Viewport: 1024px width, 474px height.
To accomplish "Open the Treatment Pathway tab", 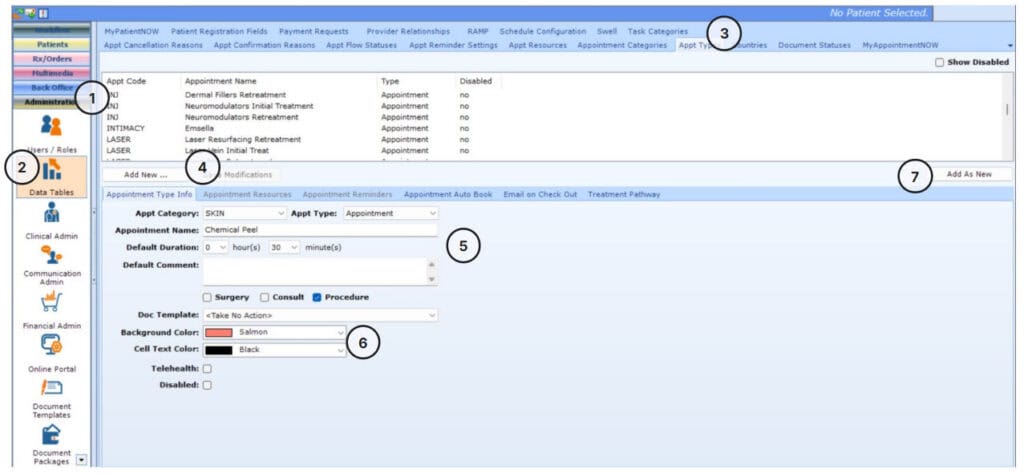I will [x=623, y=194].
